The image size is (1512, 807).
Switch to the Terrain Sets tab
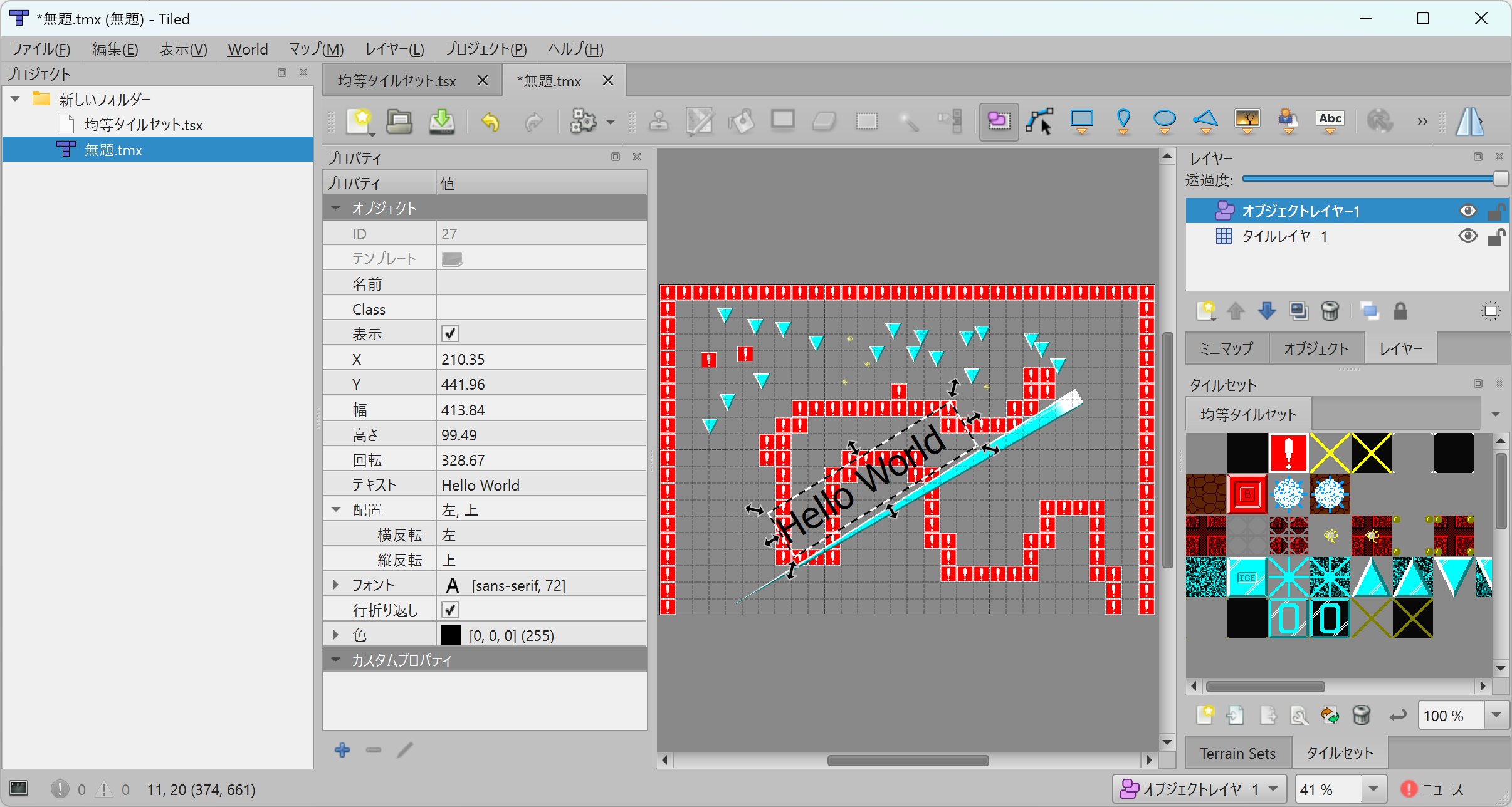click(1237, 753)
